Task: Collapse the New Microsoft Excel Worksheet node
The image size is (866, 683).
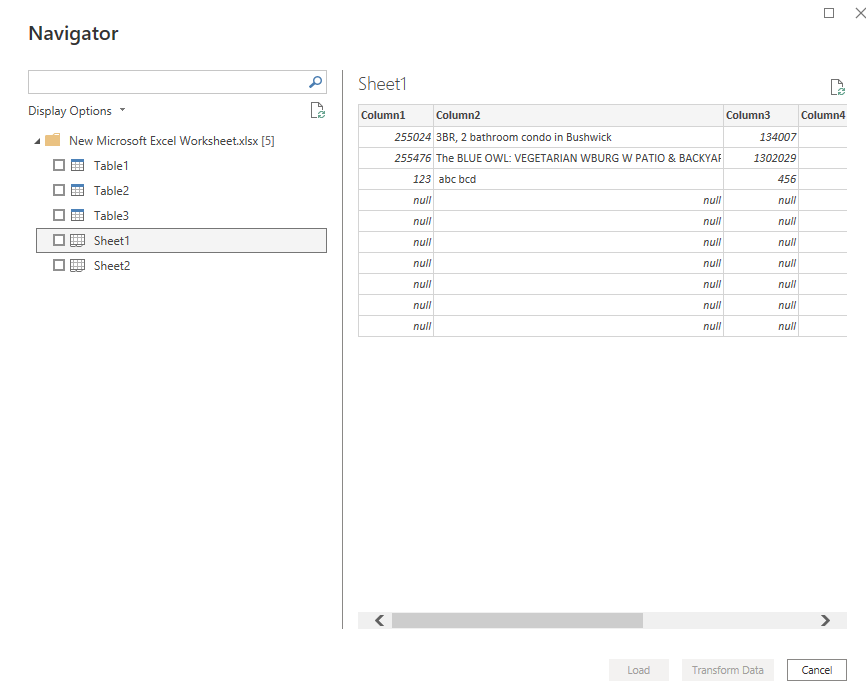Action: point(36,140)
